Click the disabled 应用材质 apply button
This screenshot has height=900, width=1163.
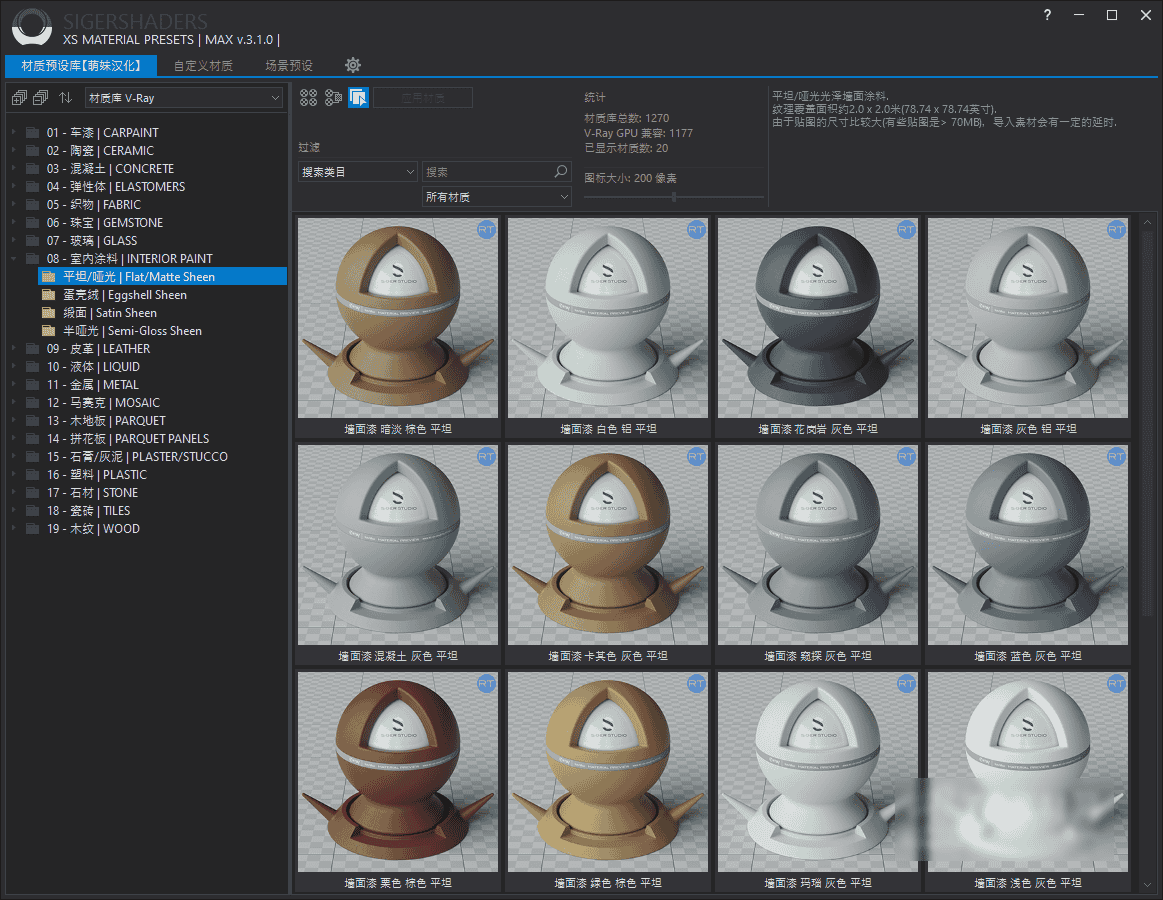[x=423, y=97]
